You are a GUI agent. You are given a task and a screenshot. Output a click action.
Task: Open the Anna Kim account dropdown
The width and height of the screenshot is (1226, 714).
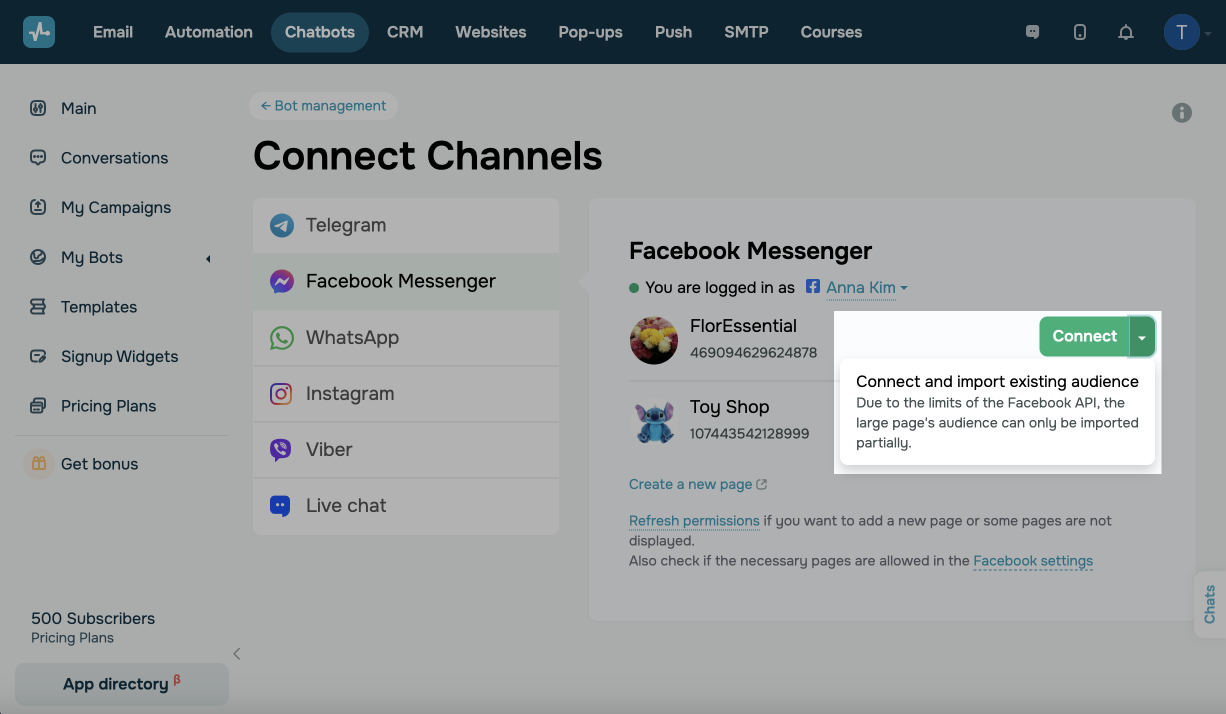867,288
